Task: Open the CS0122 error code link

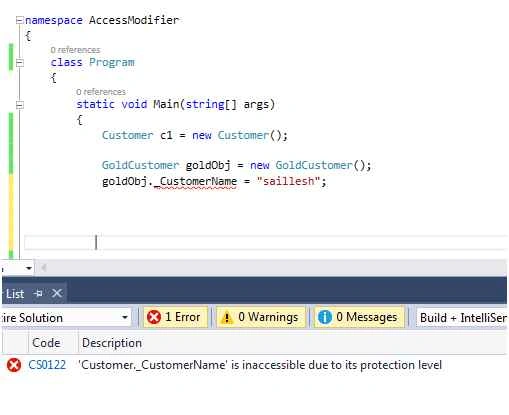Action: pos(47,365)
